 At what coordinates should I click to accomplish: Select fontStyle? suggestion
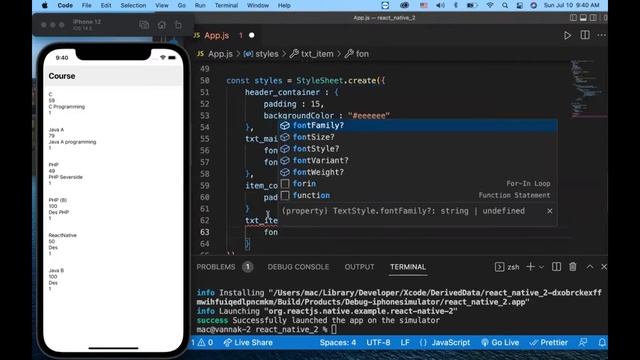(x=418, y=149)
